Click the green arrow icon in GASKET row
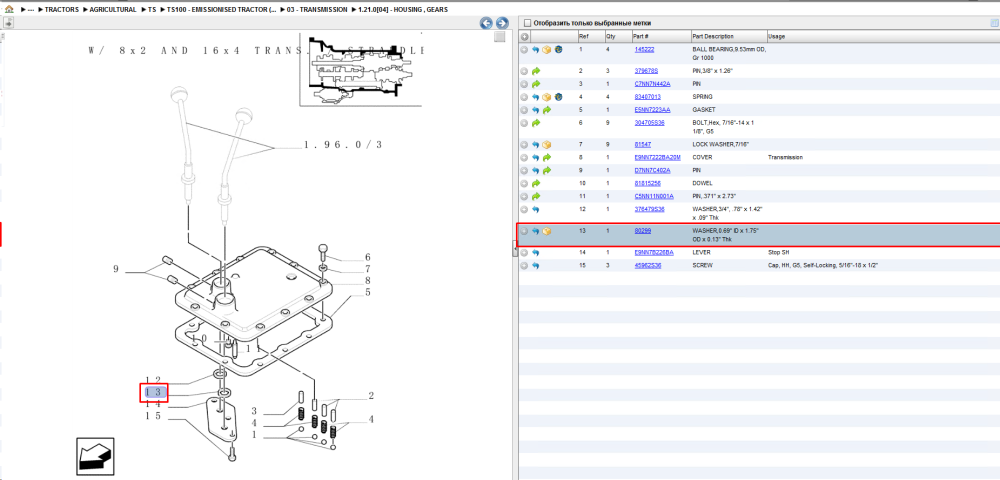Screen dimensions: 1000x480 point(547,110)
